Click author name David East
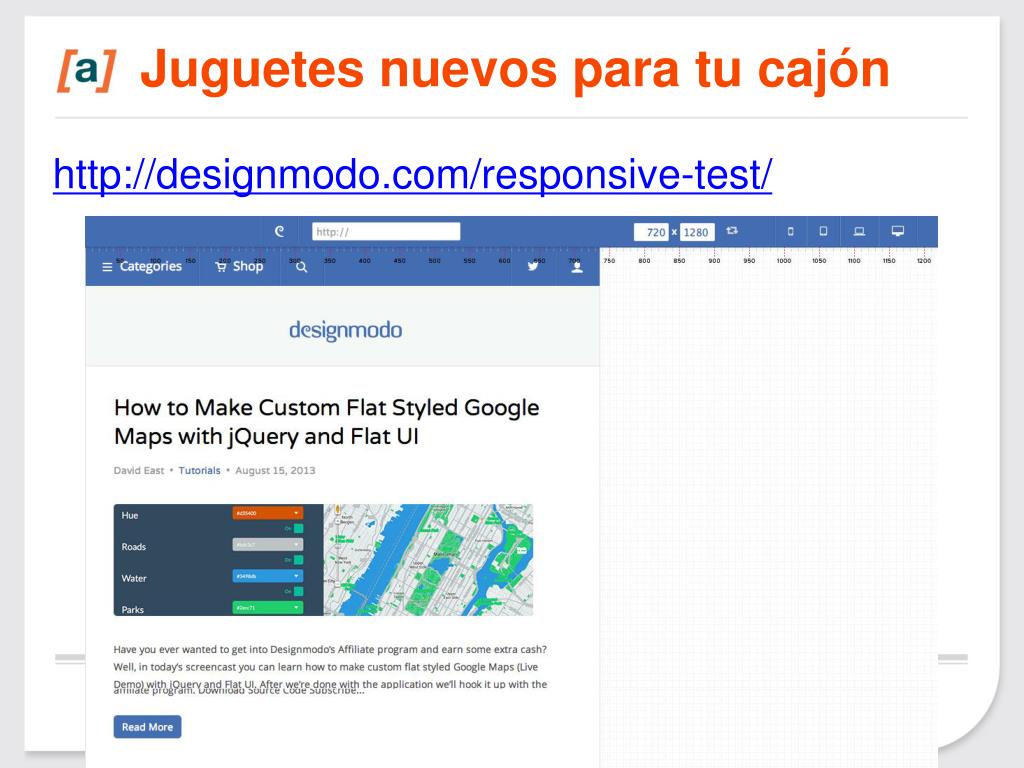This screenshot has height=768, width=1024. [x=139, y=470]
